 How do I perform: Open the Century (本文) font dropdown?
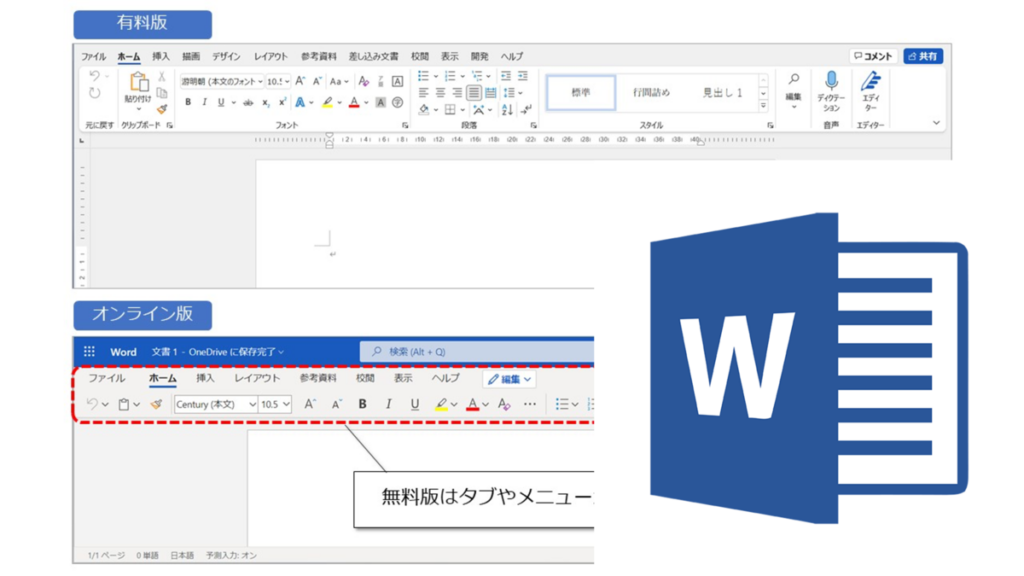(215, 404)
